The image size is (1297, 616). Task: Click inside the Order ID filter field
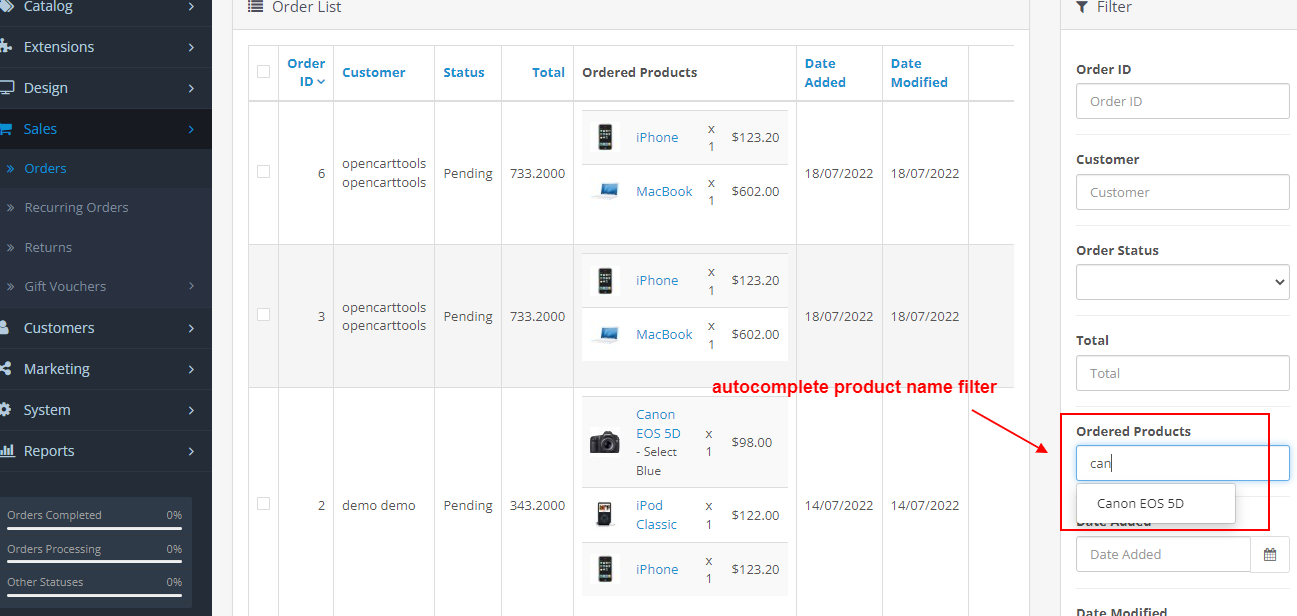pyautogui.click(x=1182, y=100)
